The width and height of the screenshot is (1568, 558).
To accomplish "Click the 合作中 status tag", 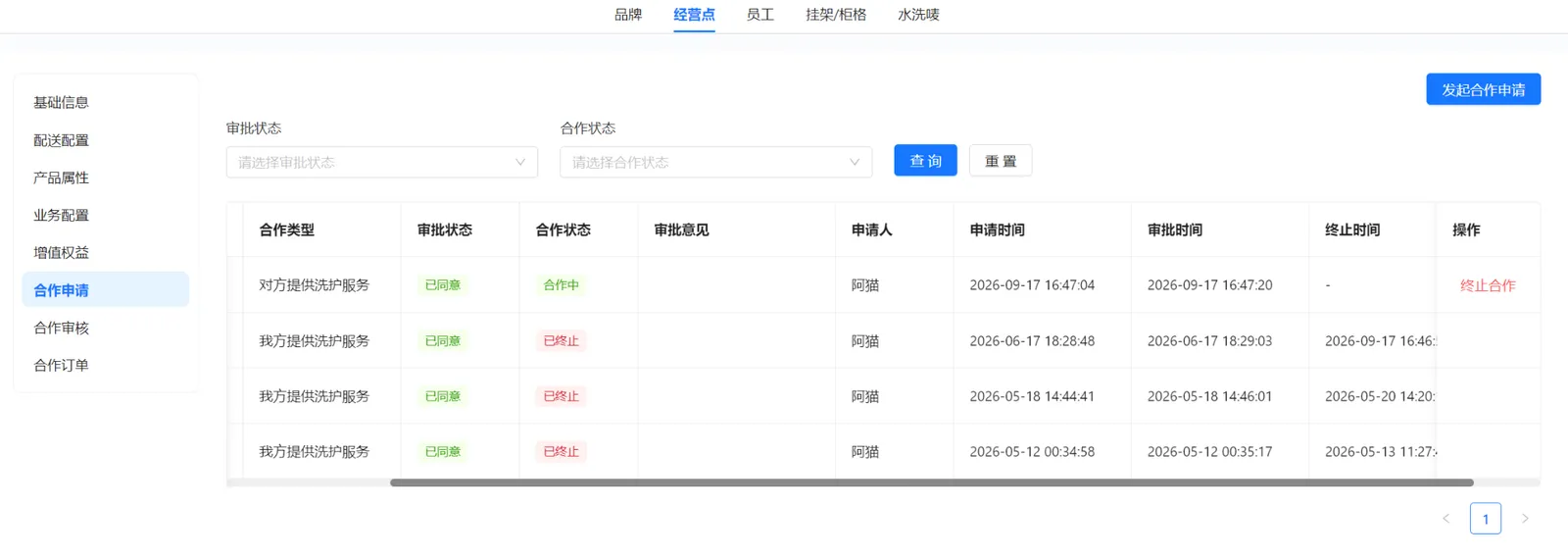I will pos(562,285).
